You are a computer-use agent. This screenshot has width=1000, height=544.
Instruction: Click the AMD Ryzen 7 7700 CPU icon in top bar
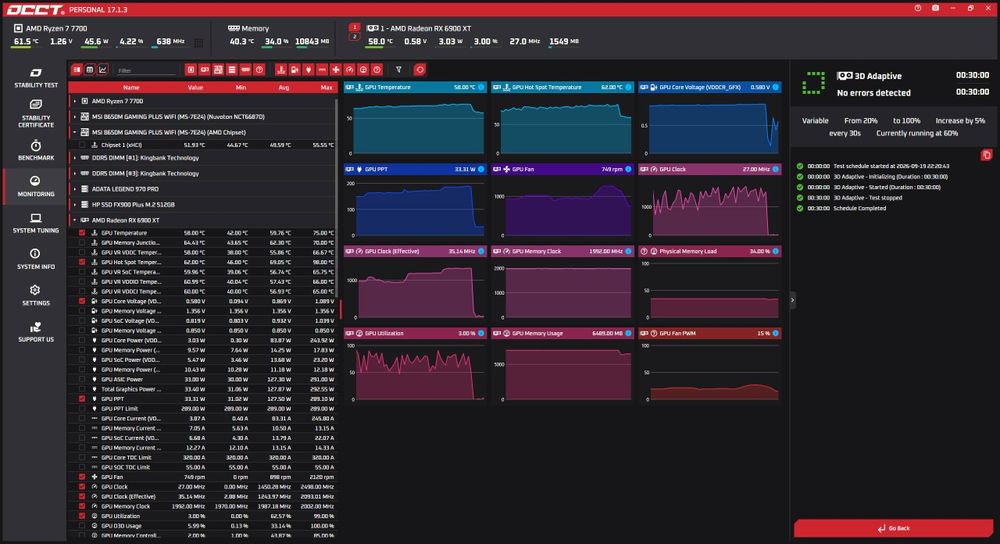(18, 28)
